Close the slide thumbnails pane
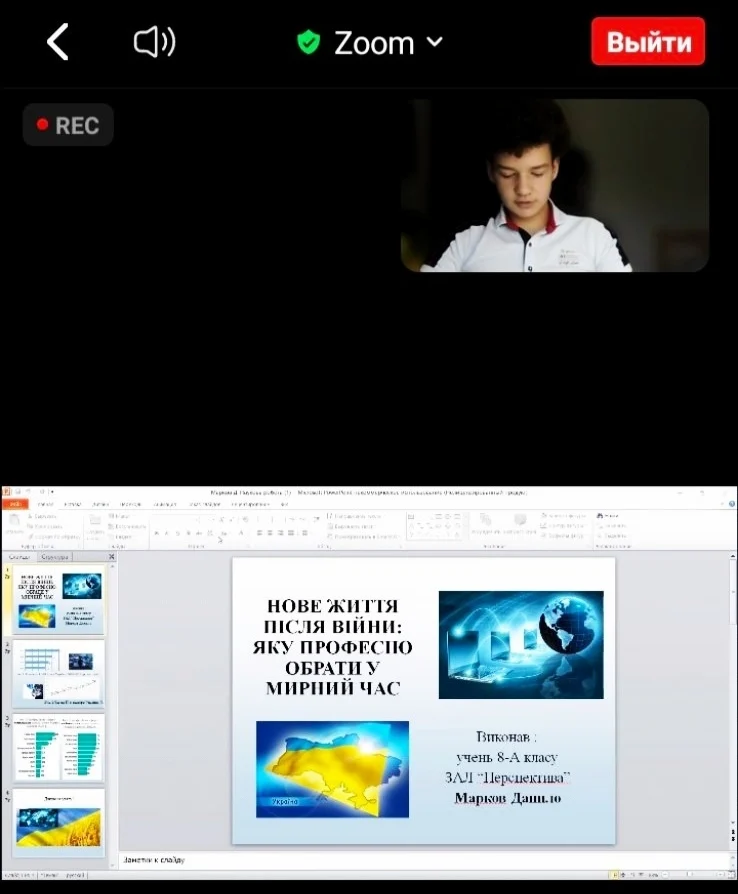This screenshot has height=894, width=738. pos(111,557)
